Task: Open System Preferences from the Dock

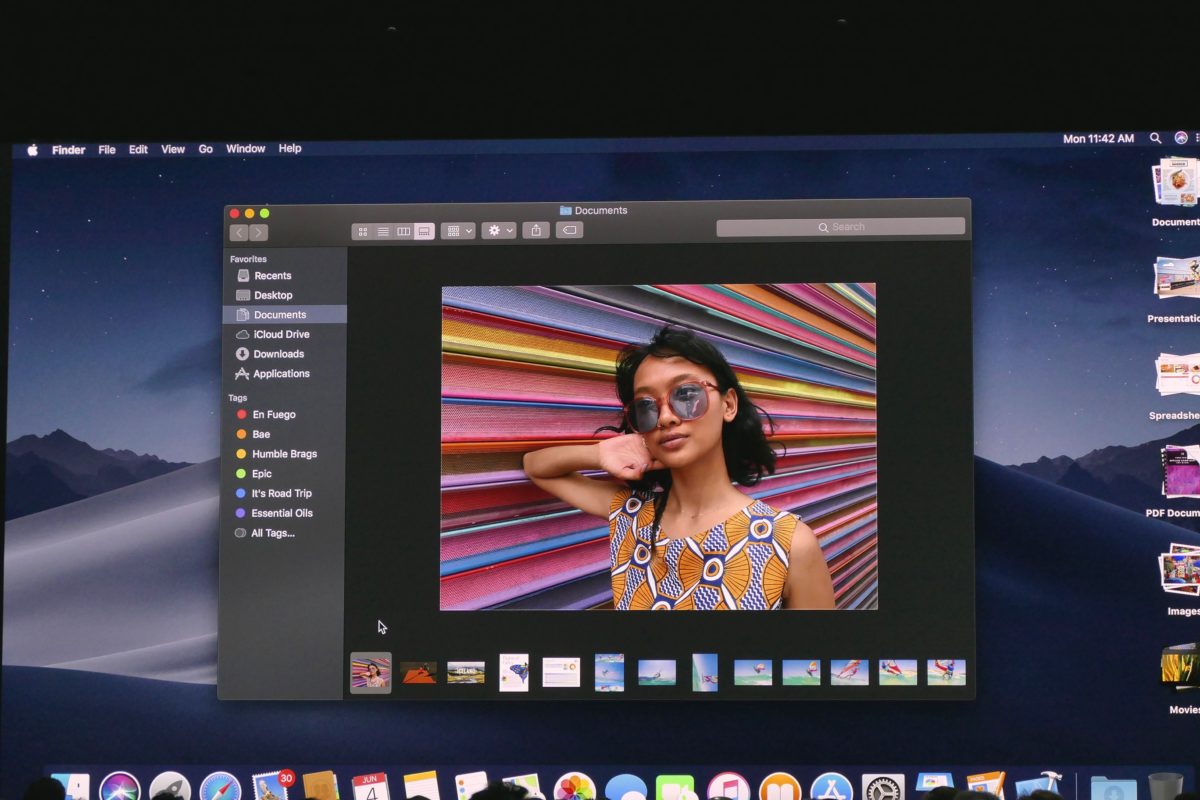Action: (x=883, y=788)
